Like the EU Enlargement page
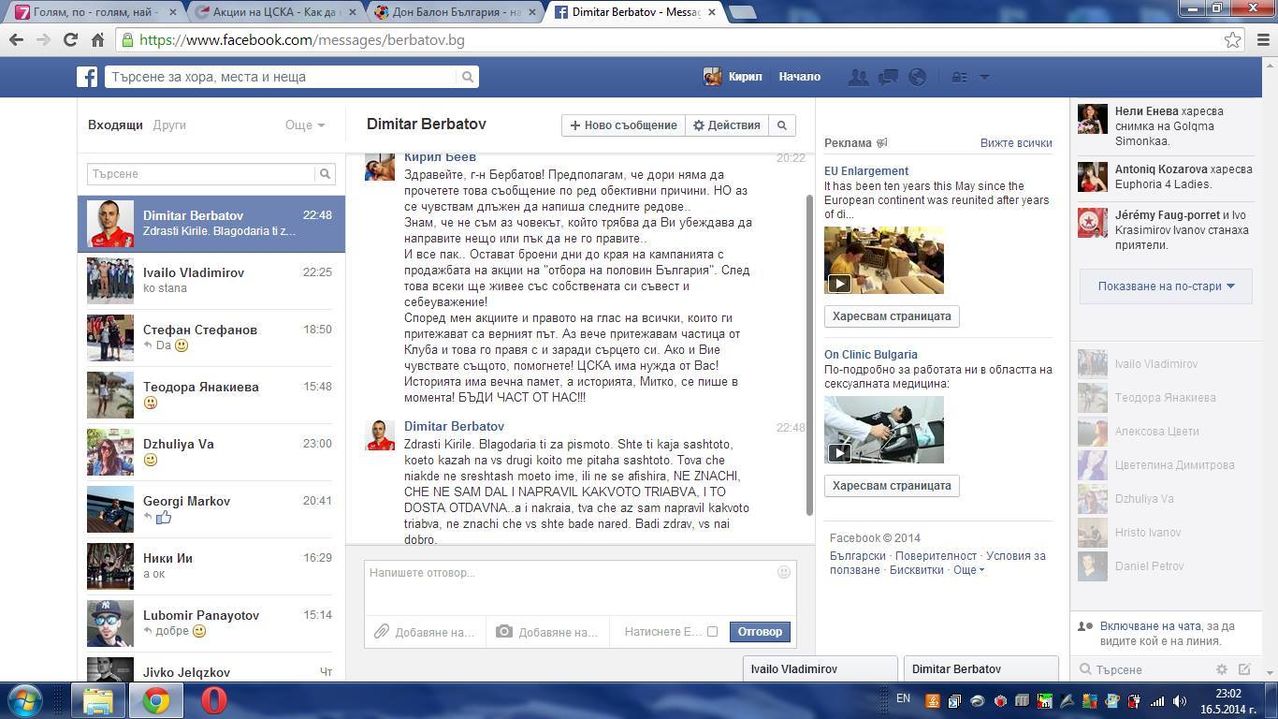The height and width of the screenshot is (719, 1278). point(891,316)
